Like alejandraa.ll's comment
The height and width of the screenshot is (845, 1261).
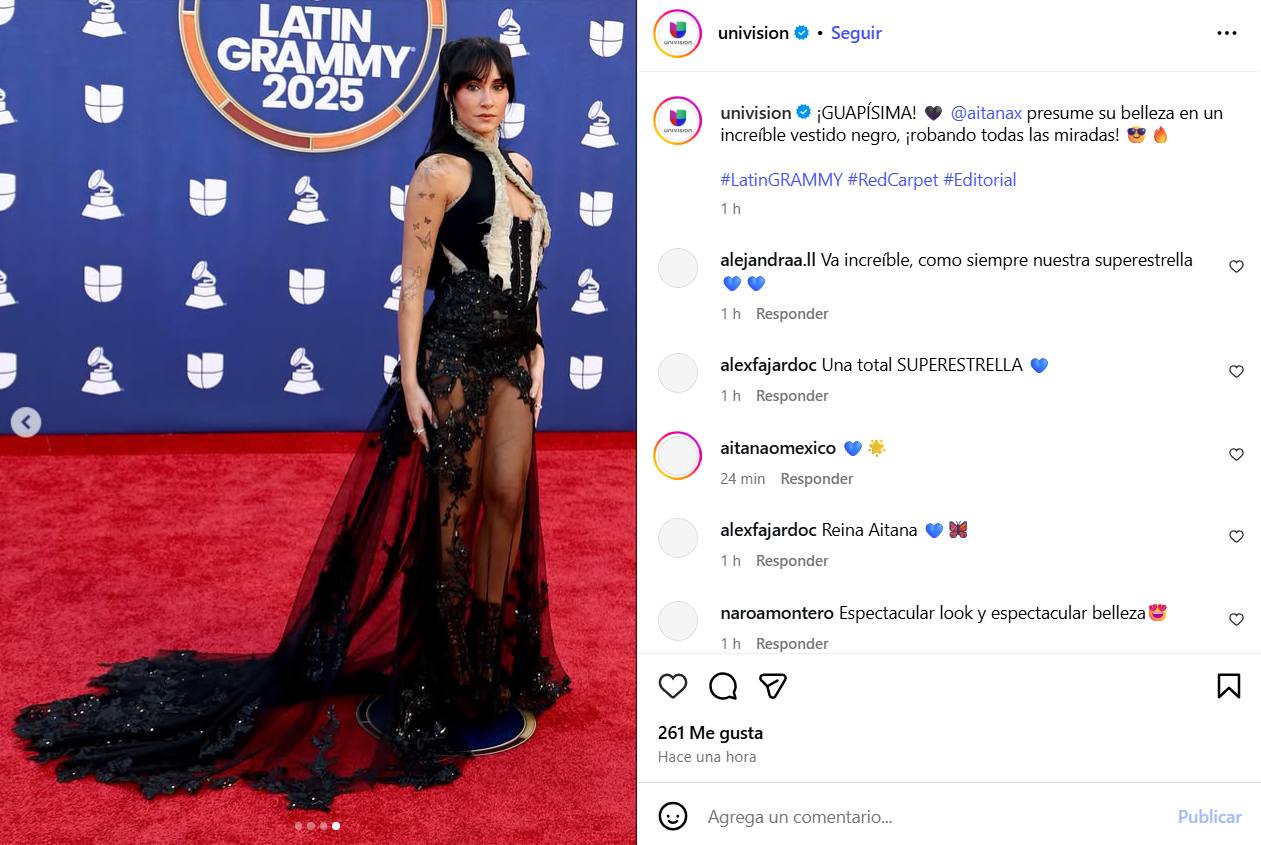click(1236, 267)
